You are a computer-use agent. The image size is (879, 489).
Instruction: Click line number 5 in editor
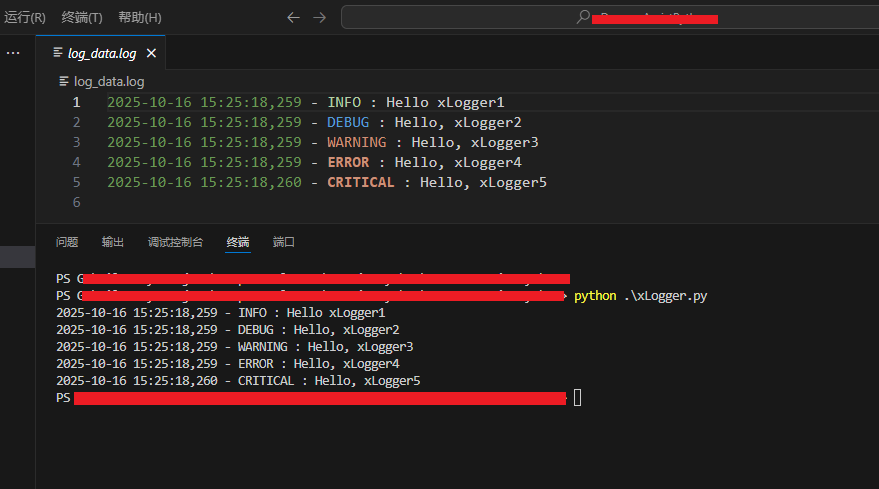pos(76,182)
